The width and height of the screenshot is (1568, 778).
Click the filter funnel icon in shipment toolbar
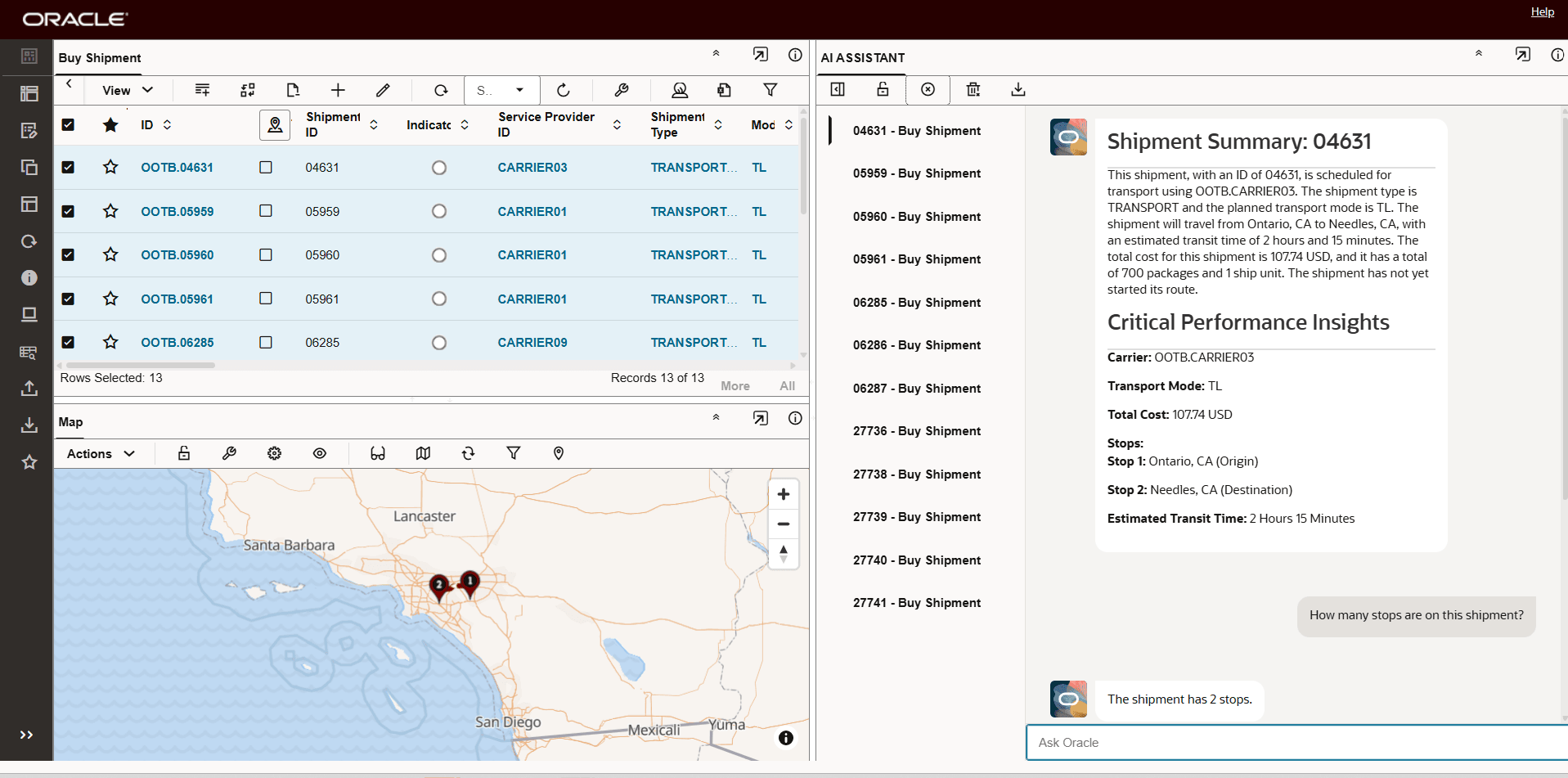(x=770, y=90)
